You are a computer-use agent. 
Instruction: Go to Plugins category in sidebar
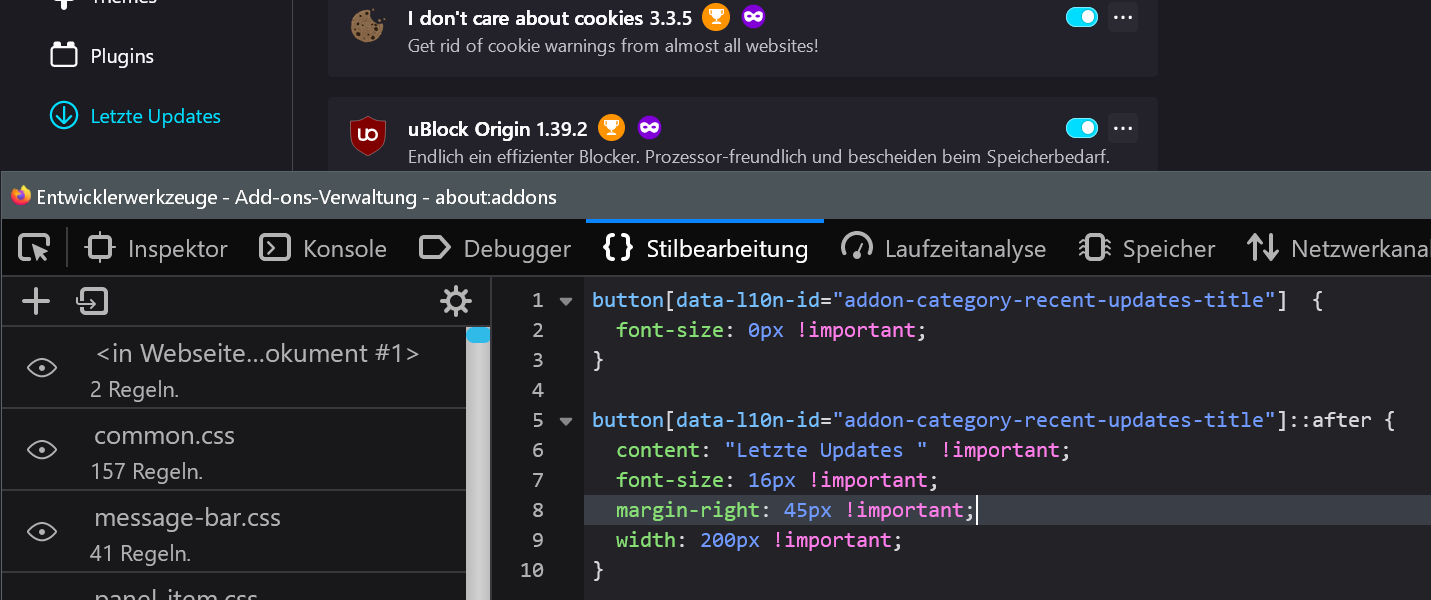pos(121,56)
